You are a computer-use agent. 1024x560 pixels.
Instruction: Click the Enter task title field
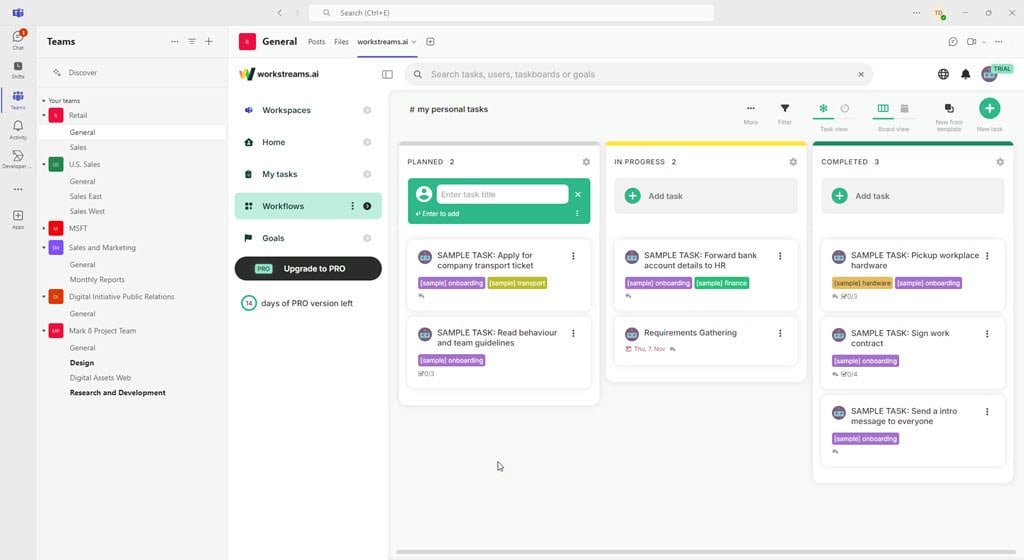(x=502, y=194)
